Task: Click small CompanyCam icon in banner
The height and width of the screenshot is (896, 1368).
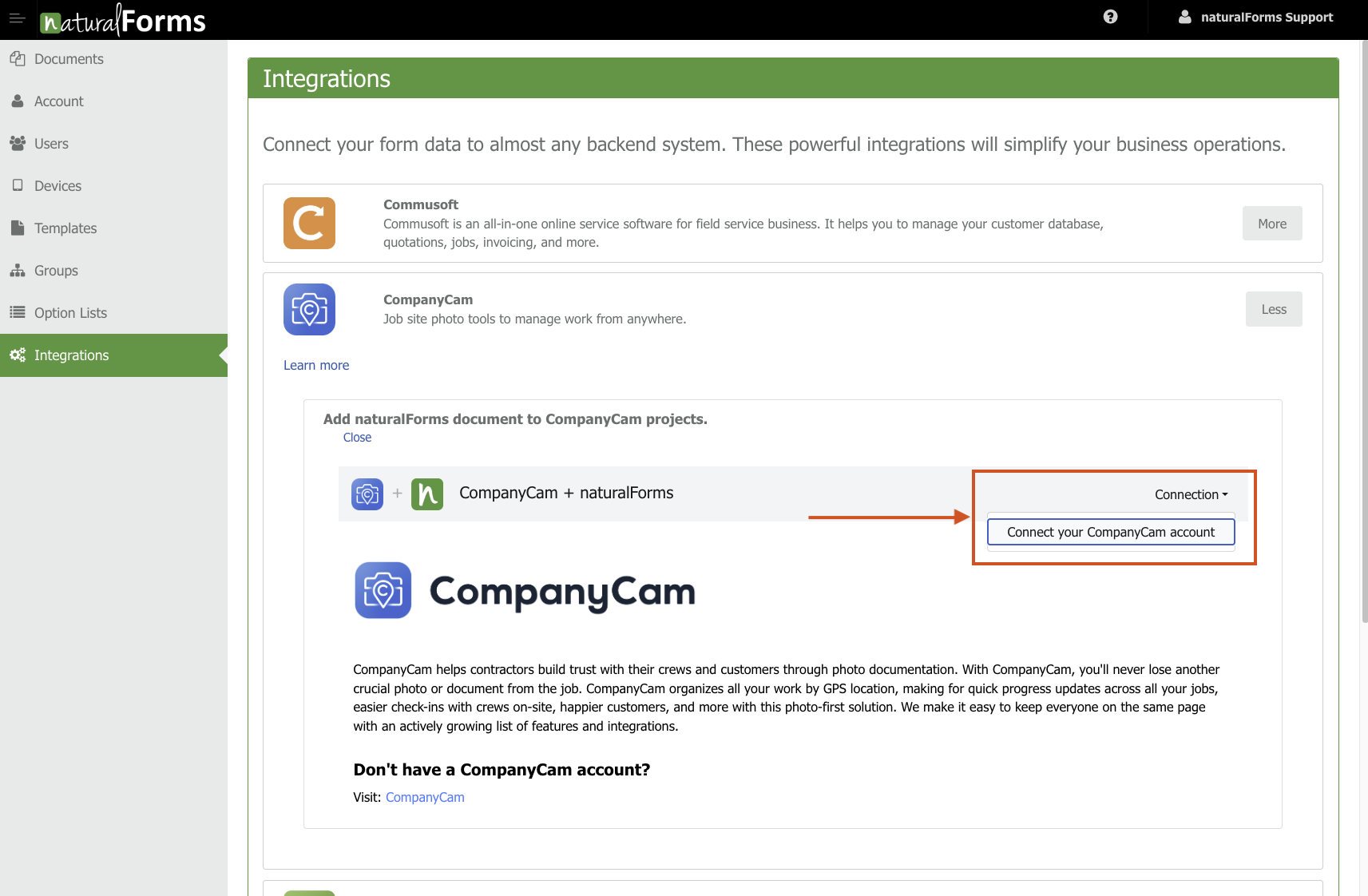Action: tap(367, 494)
